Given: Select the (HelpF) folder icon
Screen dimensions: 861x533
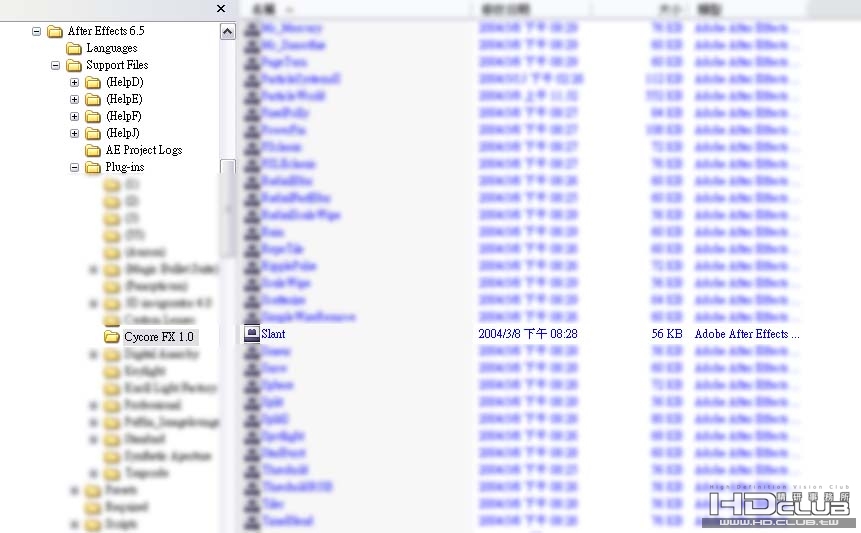Looking at the screenshot, I should click(x=93, y=116).
